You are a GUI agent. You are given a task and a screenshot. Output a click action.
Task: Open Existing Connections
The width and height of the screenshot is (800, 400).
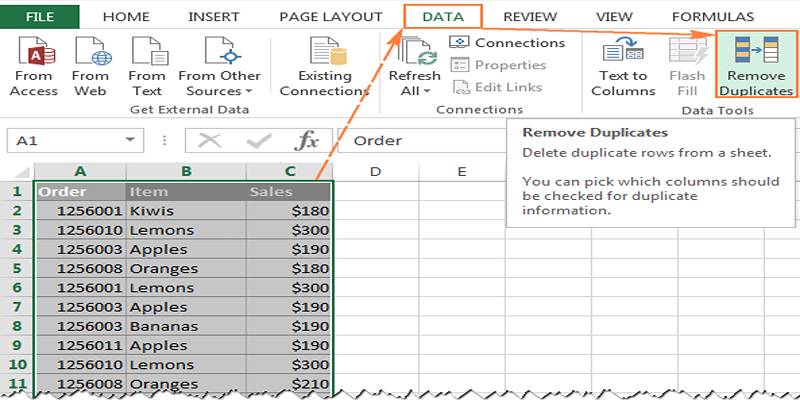coord(324,66)
